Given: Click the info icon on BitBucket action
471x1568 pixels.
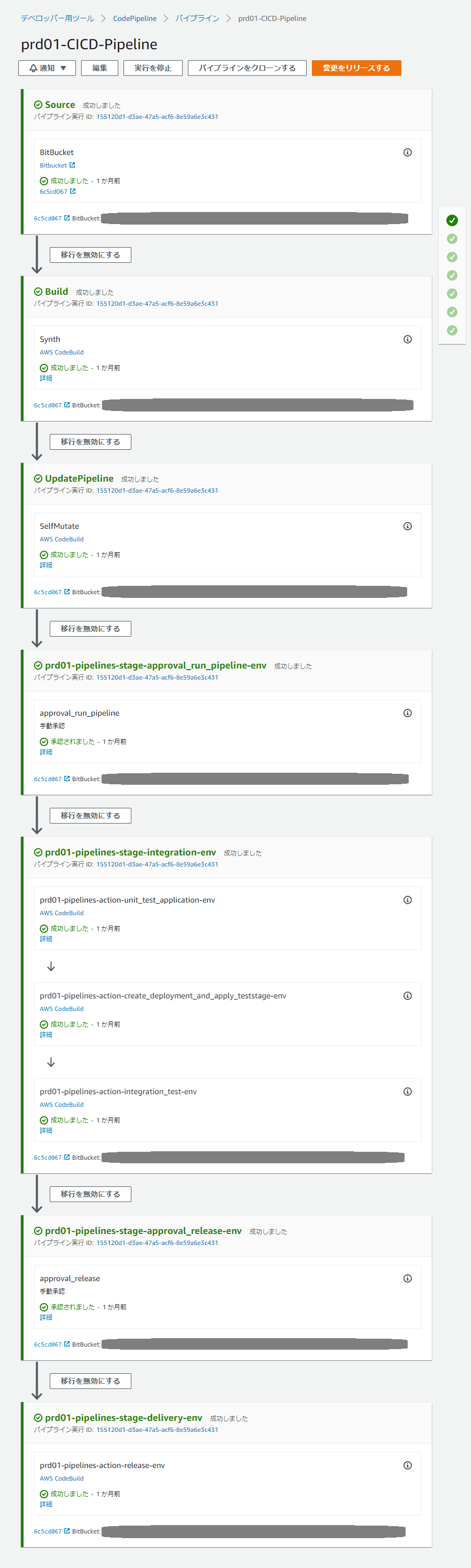Looking at the screenshot, I should click(x=407, y=153).
